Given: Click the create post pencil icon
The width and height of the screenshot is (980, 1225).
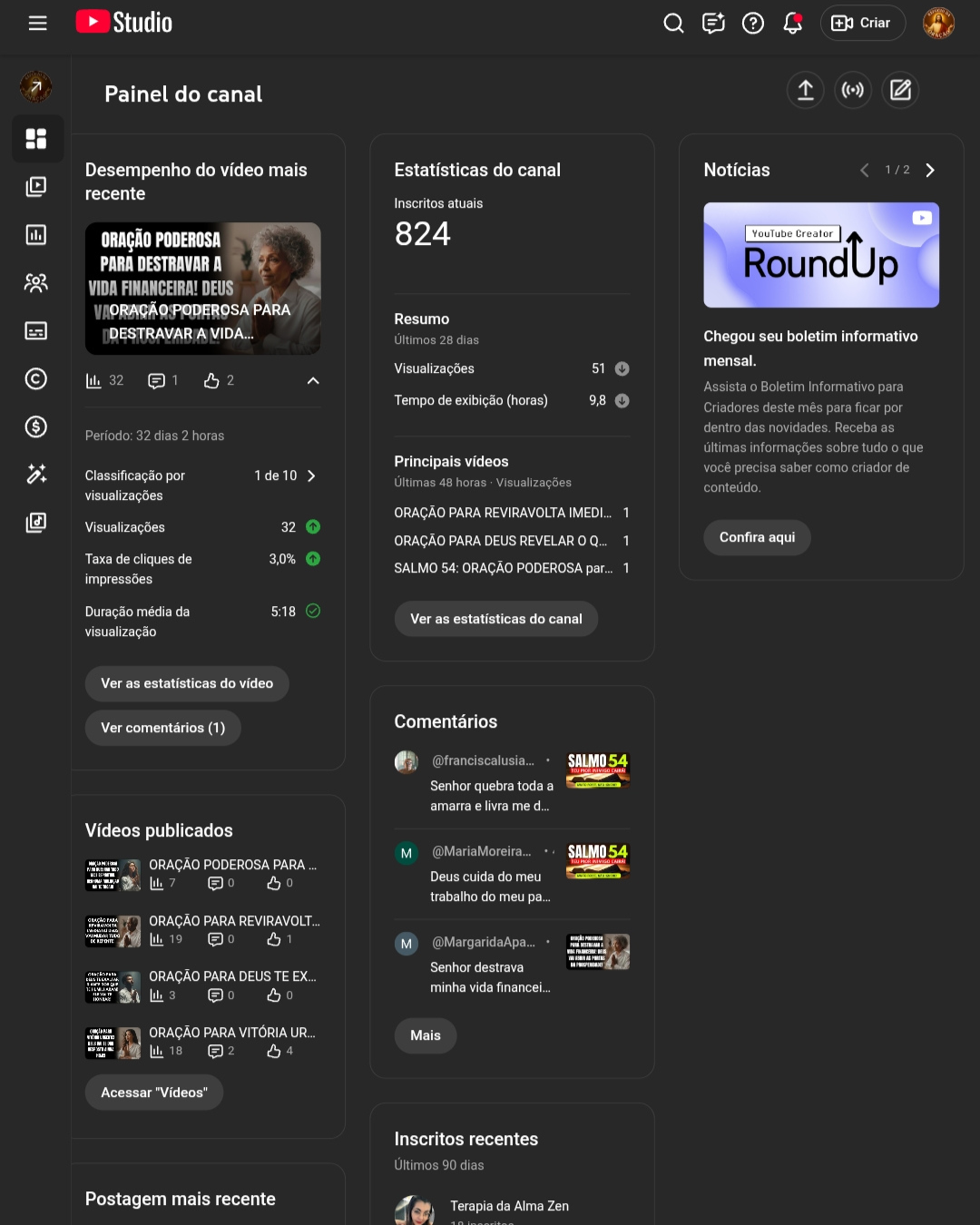Looking at the screenshot, I should [900, 90].
